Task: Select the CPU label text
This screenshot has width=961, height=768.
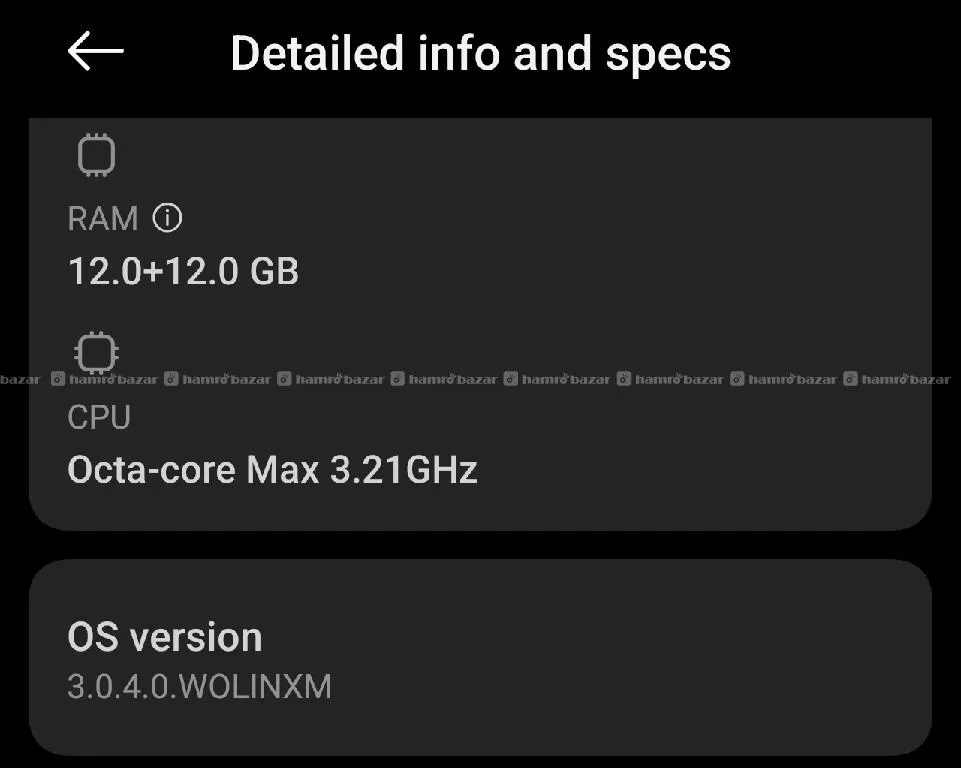Action: coord(99,417)
